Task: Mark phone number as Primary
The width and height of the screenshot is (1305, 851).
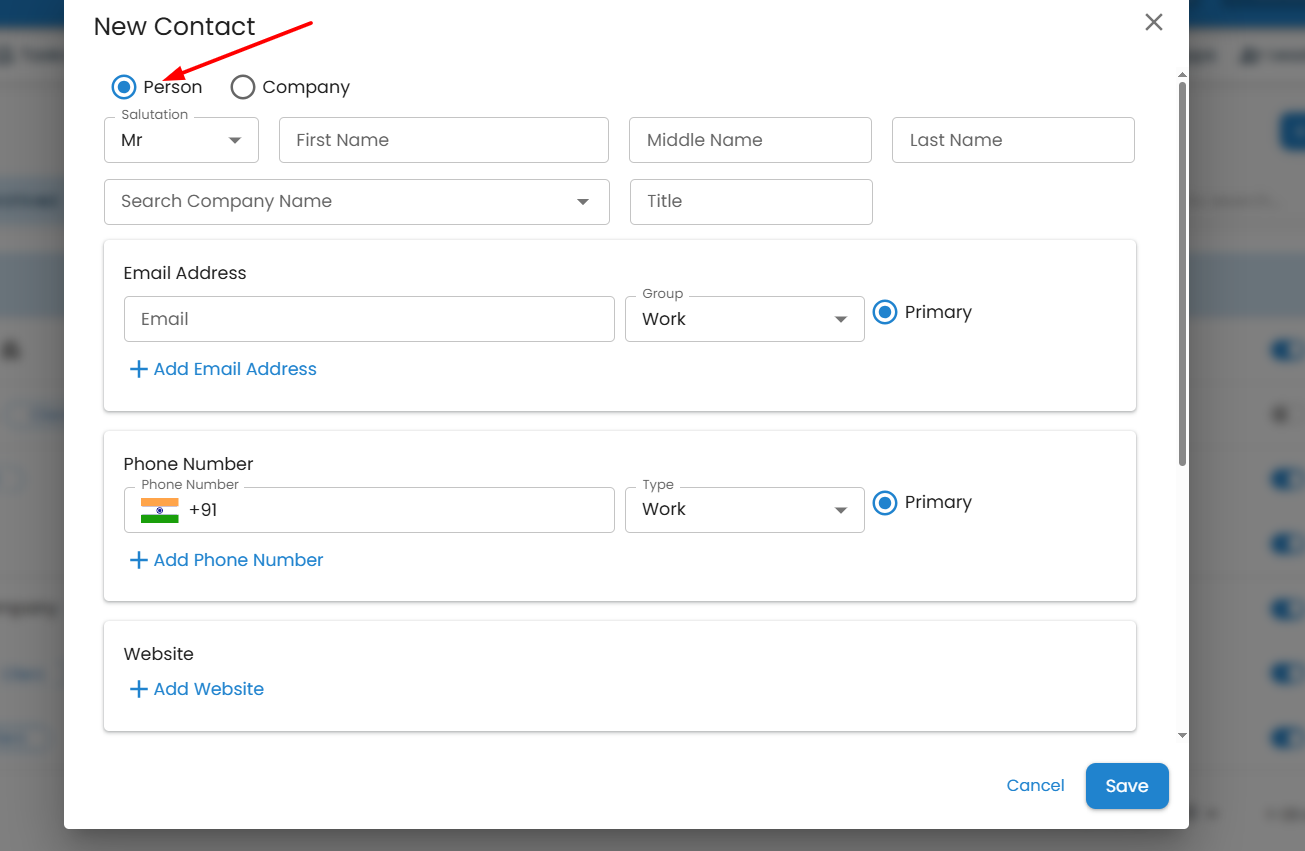Action: tap(884, 503)
